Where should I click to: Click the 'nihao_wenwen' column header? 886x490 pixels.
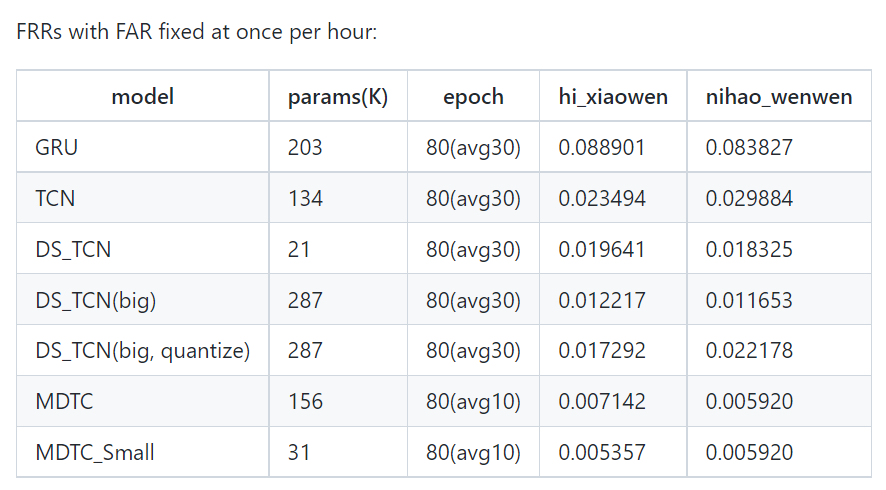tap(779, 97)
